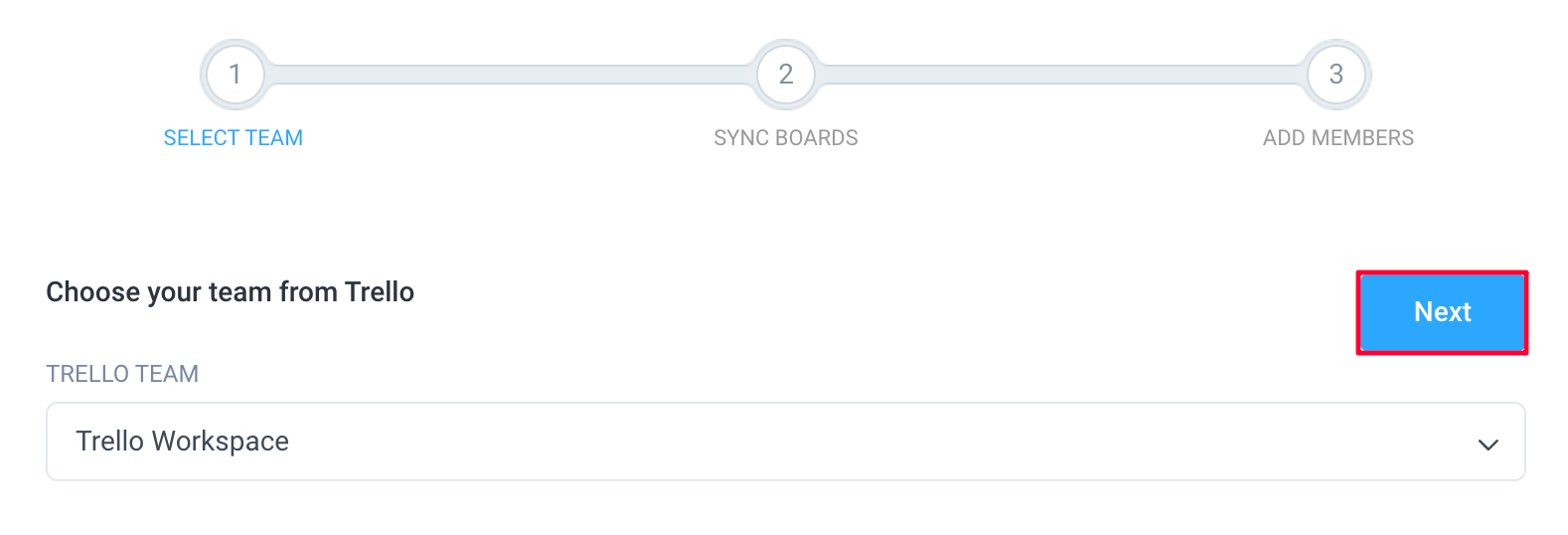Image resolution: width=1568 pixels, height=535 pixels.
Task: Go to the SYNC BOARDS step label
Action: [786, 138]
